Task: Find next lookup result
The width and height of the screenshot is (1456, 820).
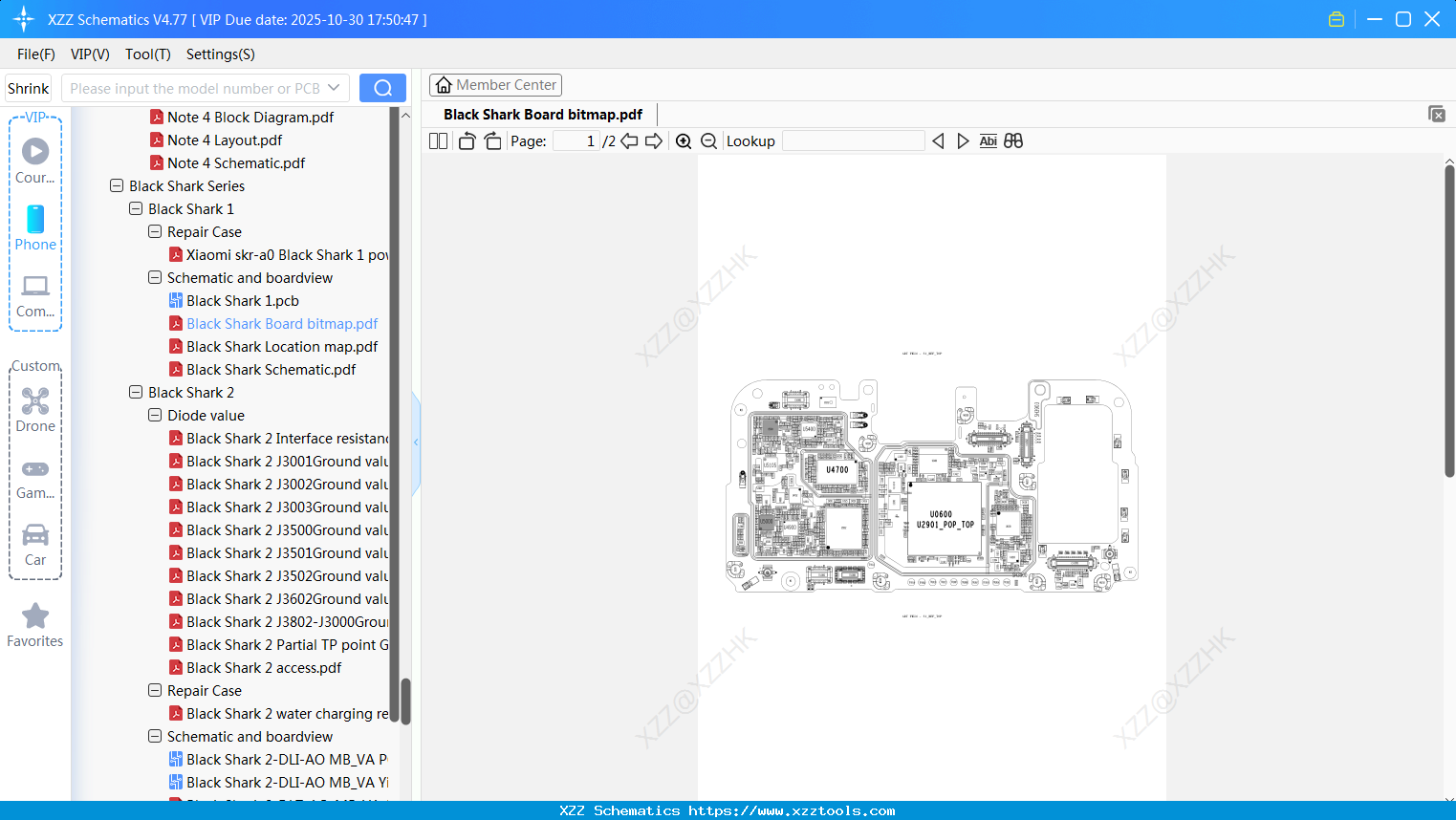Action: 963,140
